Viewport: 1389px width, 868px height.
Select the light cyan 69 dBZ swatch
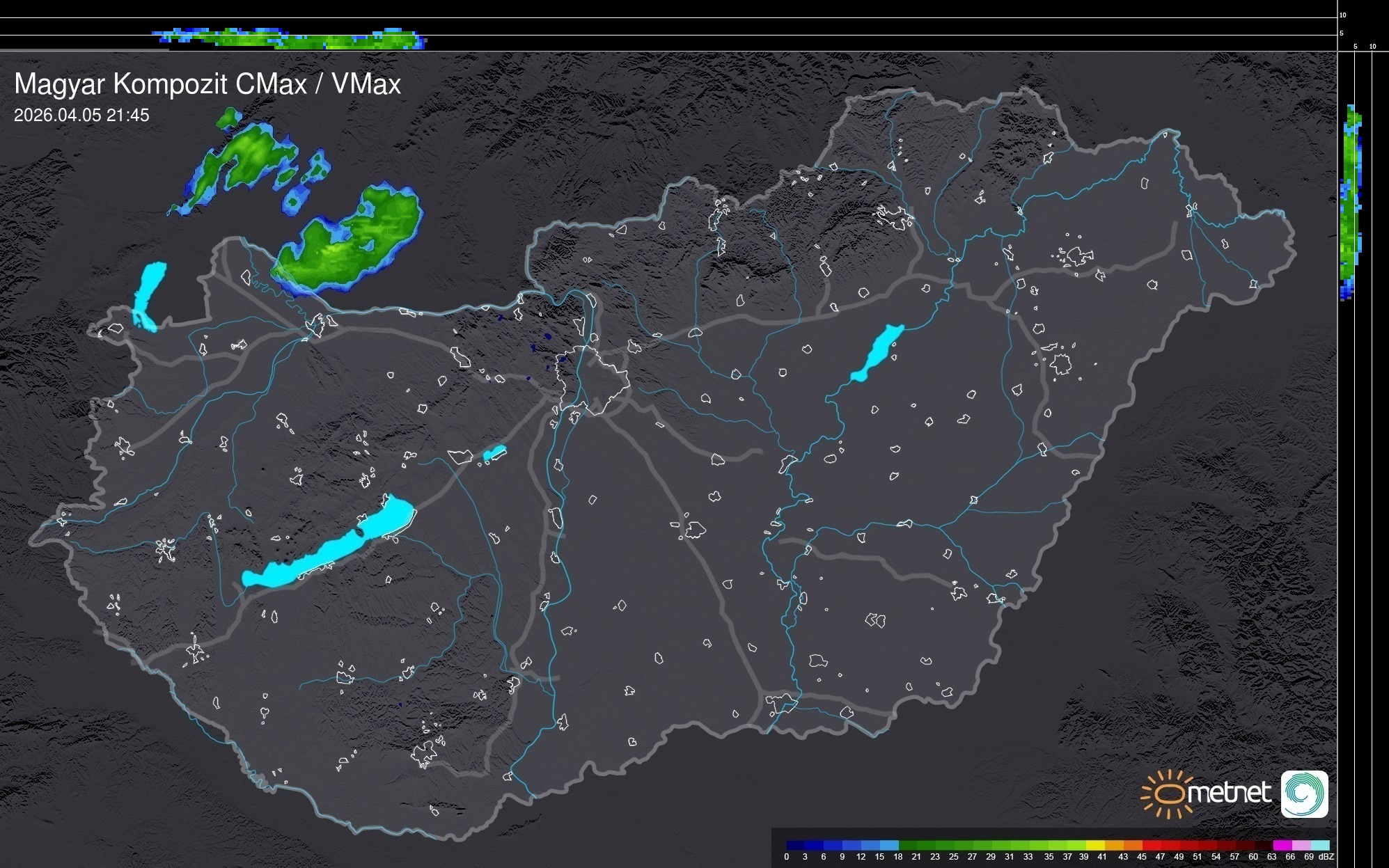pos(1320,845)
